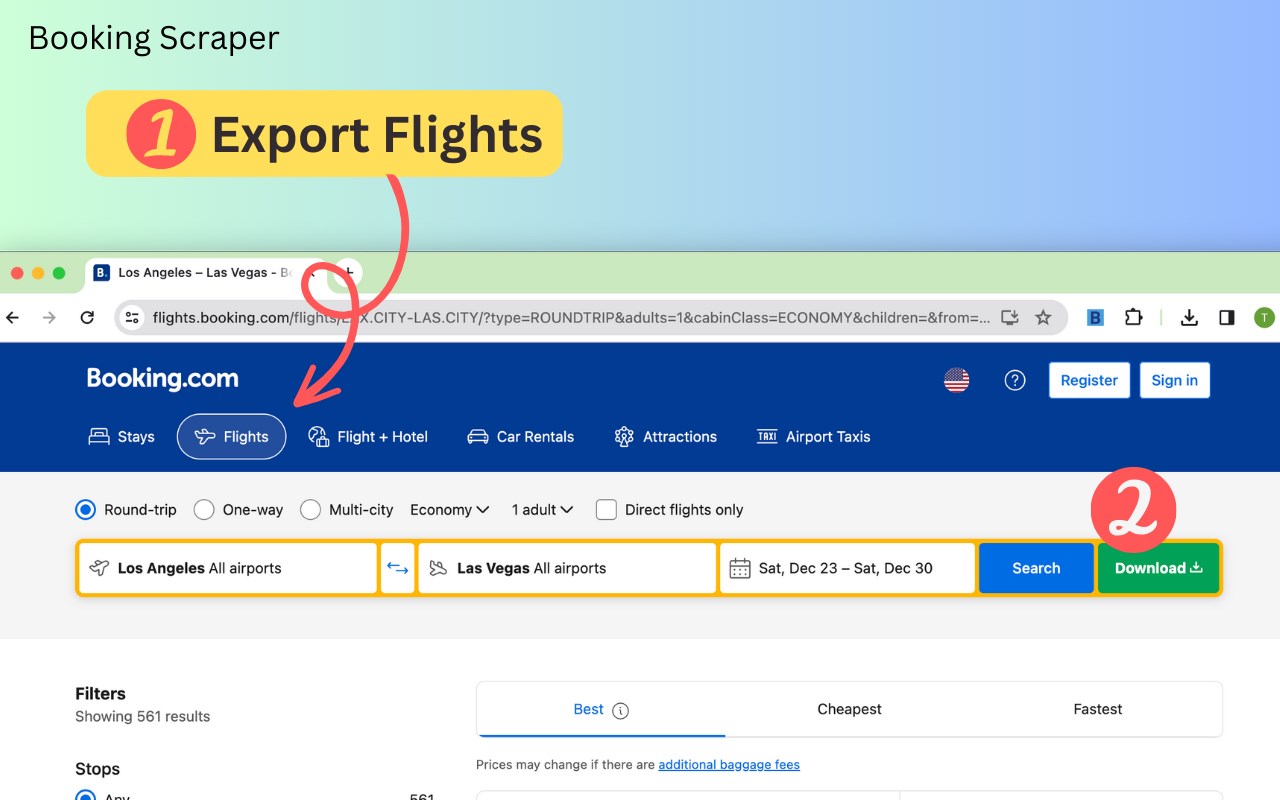Click the blue Search button
This screenshot has height=800, width=1280.
[1036, 568]
